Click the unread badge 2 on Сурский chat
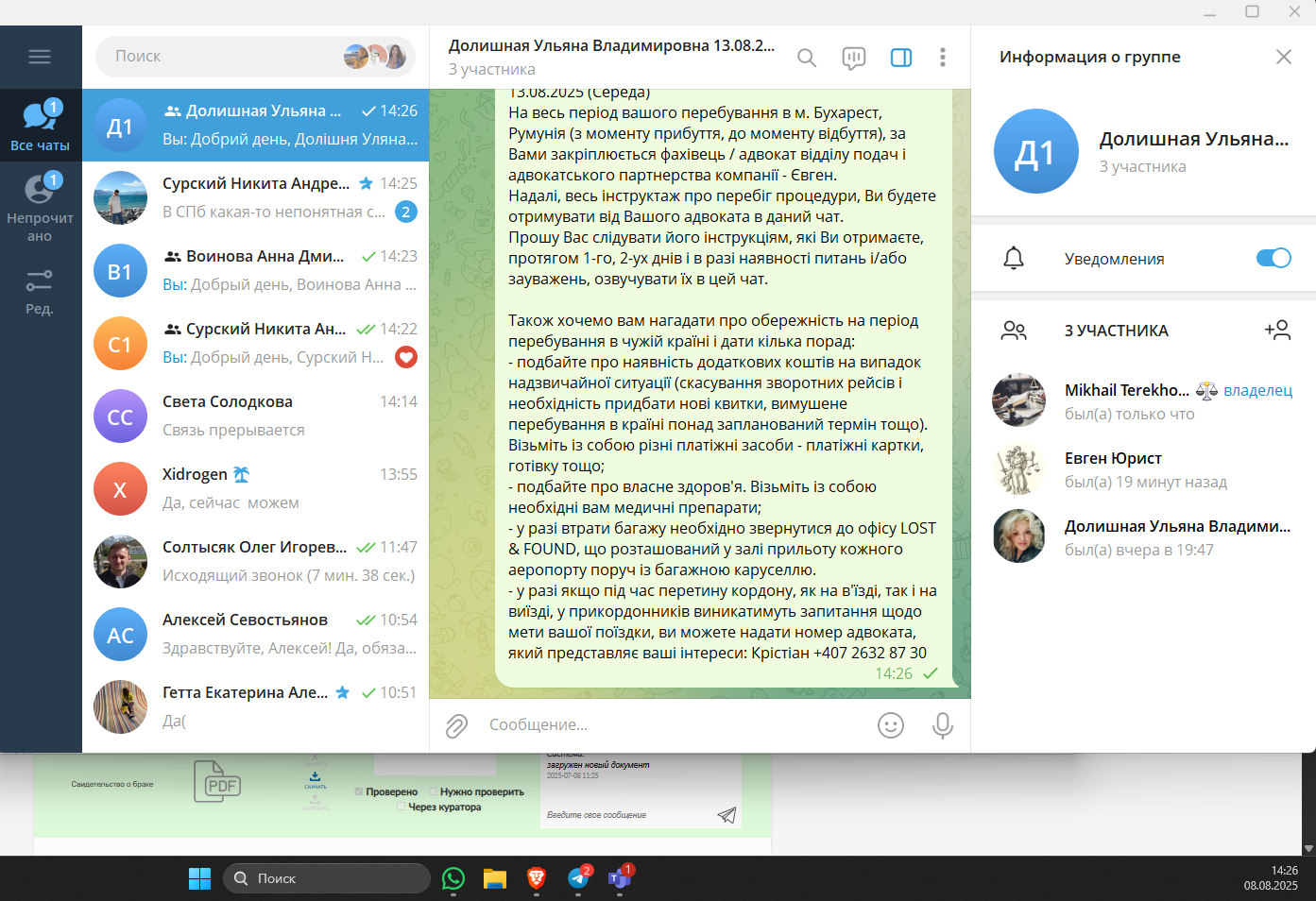 [x=406, y=212]
